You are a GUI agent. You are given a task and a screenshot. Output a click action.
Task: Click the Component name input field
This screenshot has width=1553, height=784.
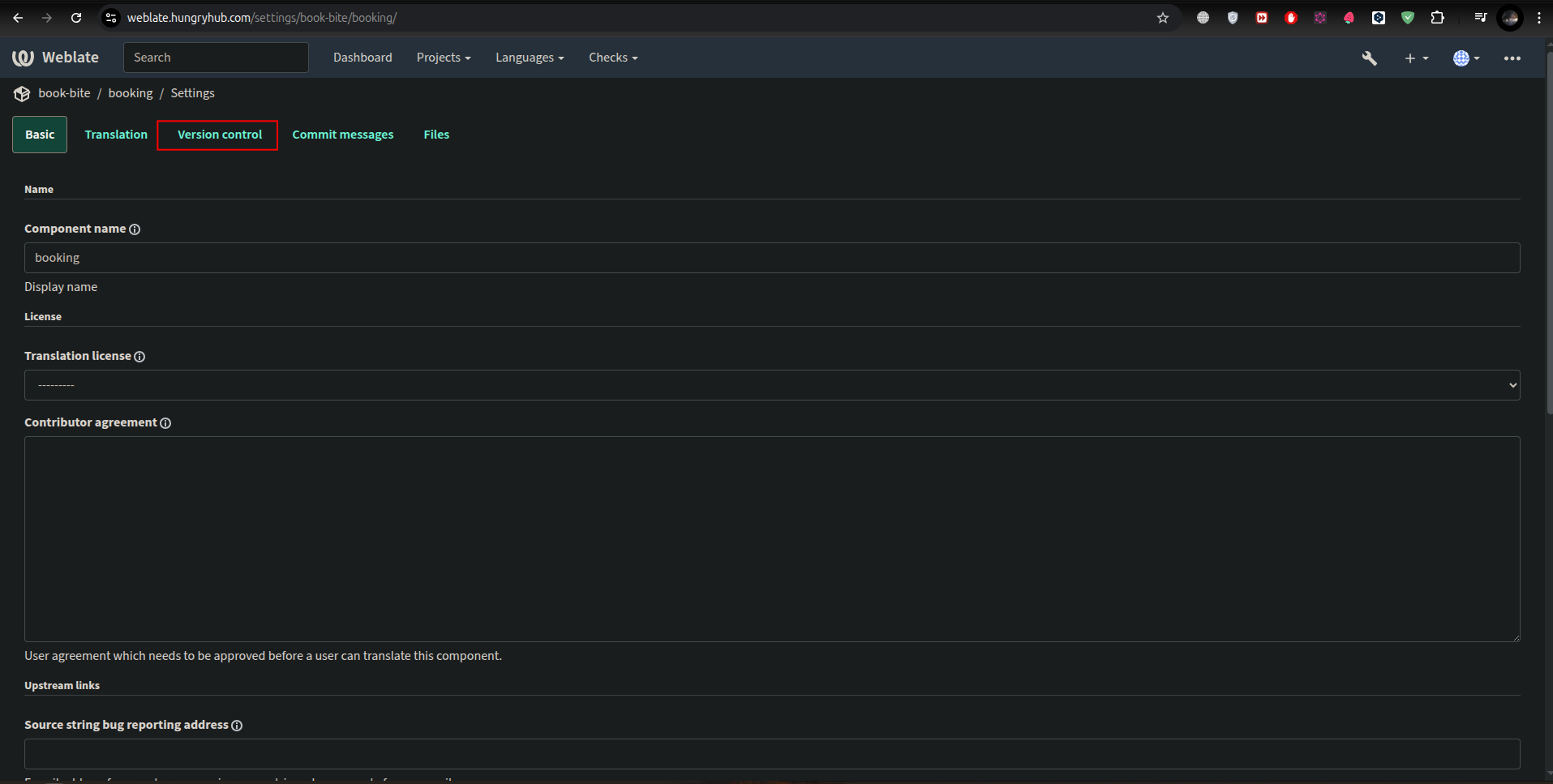[x=771, y=258]
